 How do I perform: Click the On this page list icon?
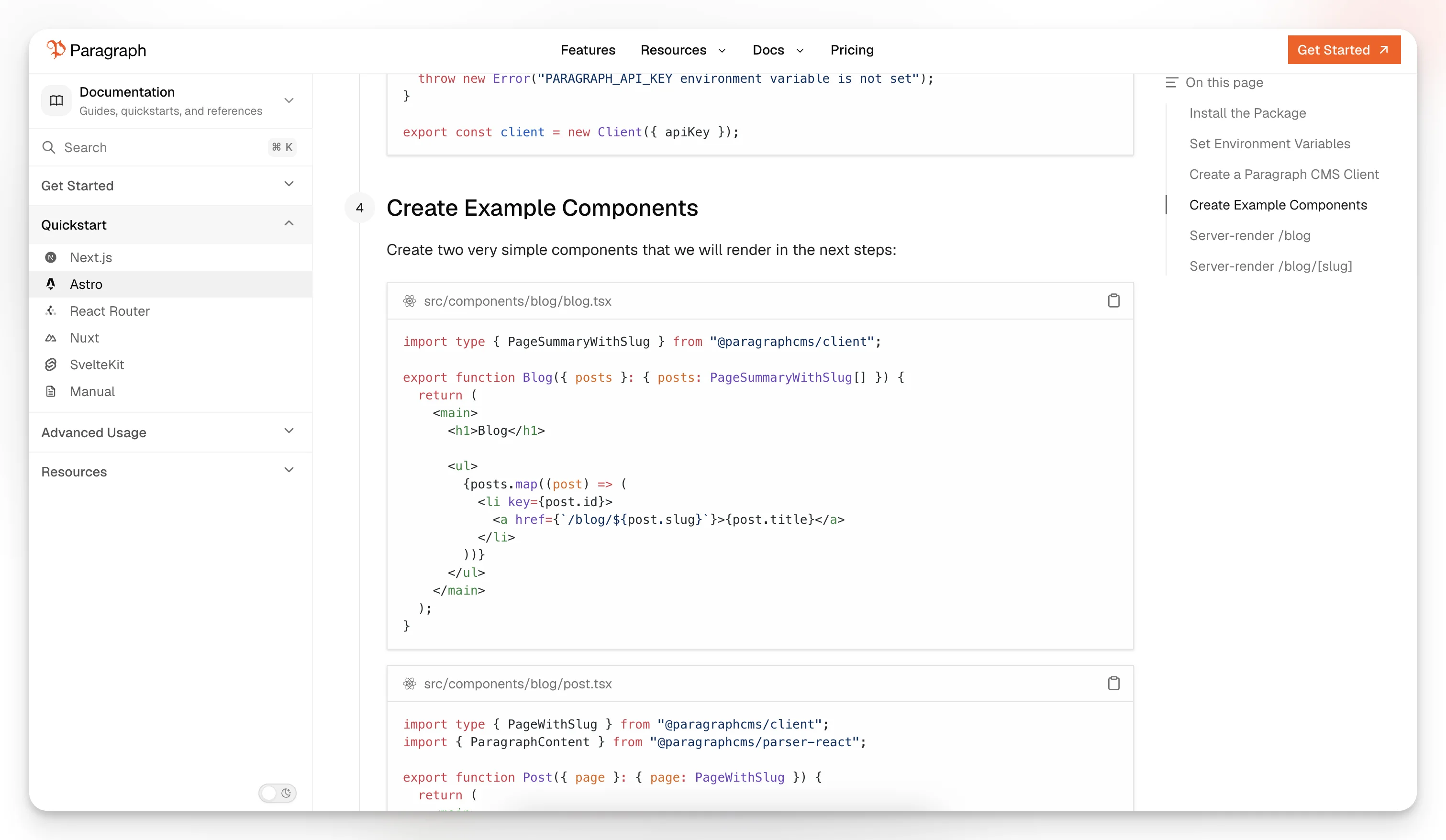click(1172, 83)
